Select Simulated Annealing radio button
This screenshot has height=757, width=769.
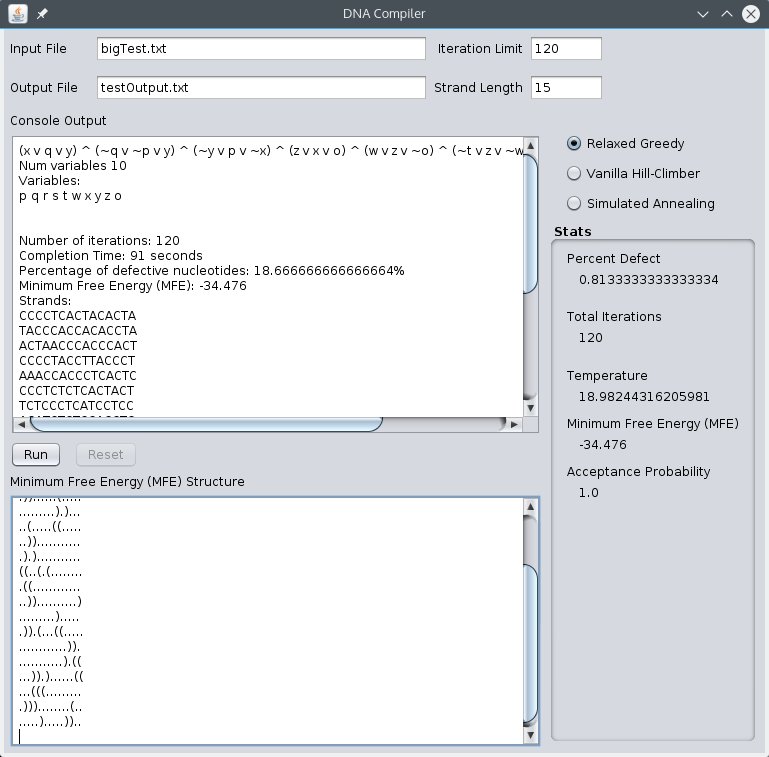coord(574,203)
